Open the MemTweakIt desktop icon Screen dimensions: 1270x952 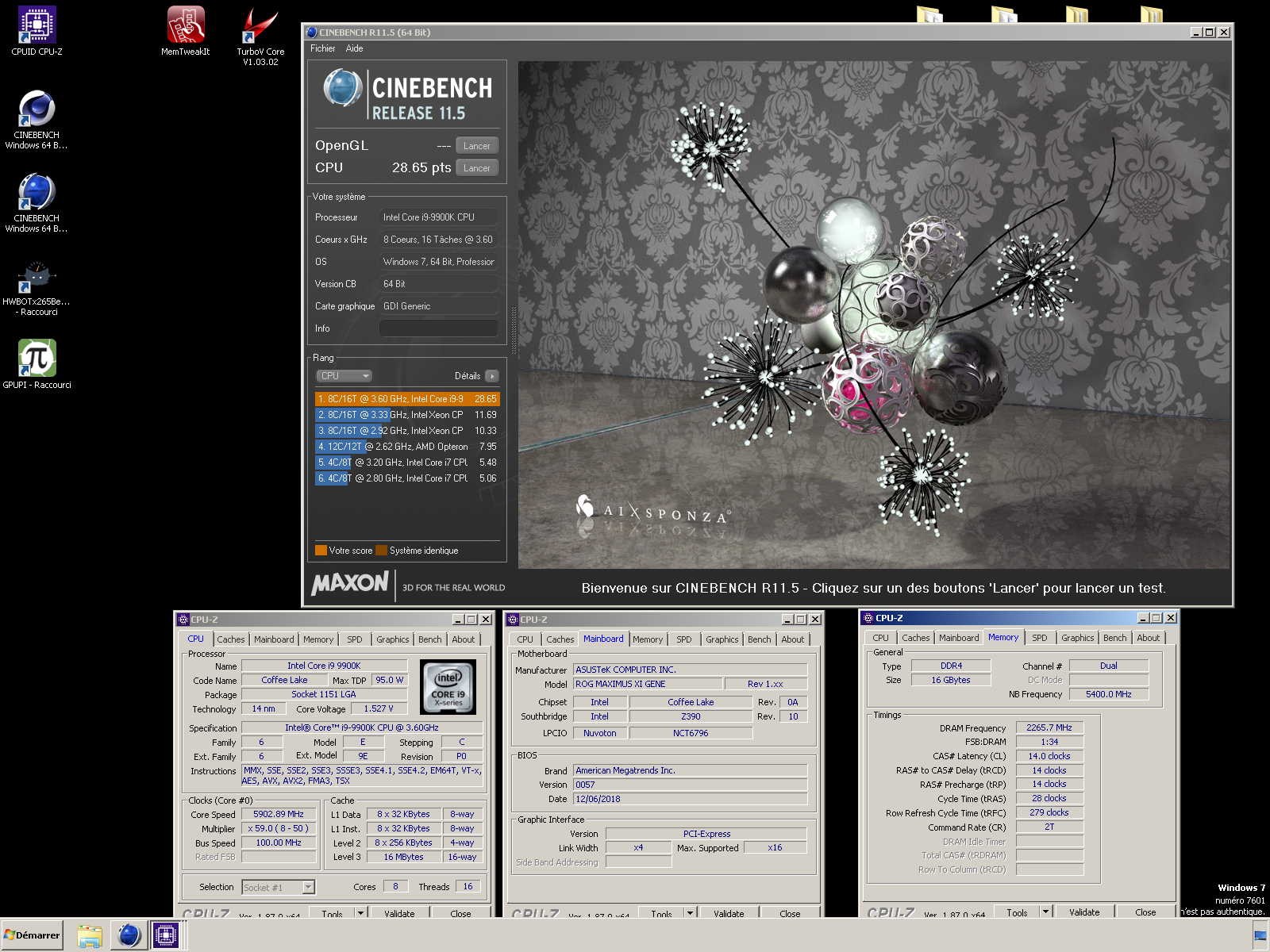(186, 32)
